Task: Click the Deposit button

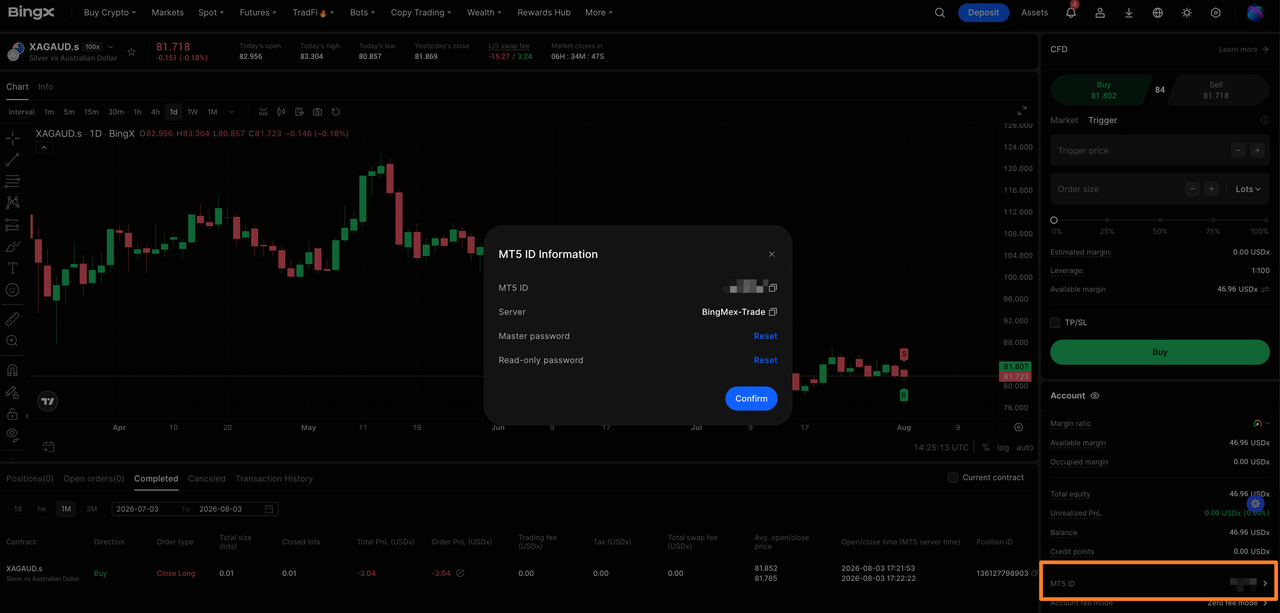Action: pos(984,13)
